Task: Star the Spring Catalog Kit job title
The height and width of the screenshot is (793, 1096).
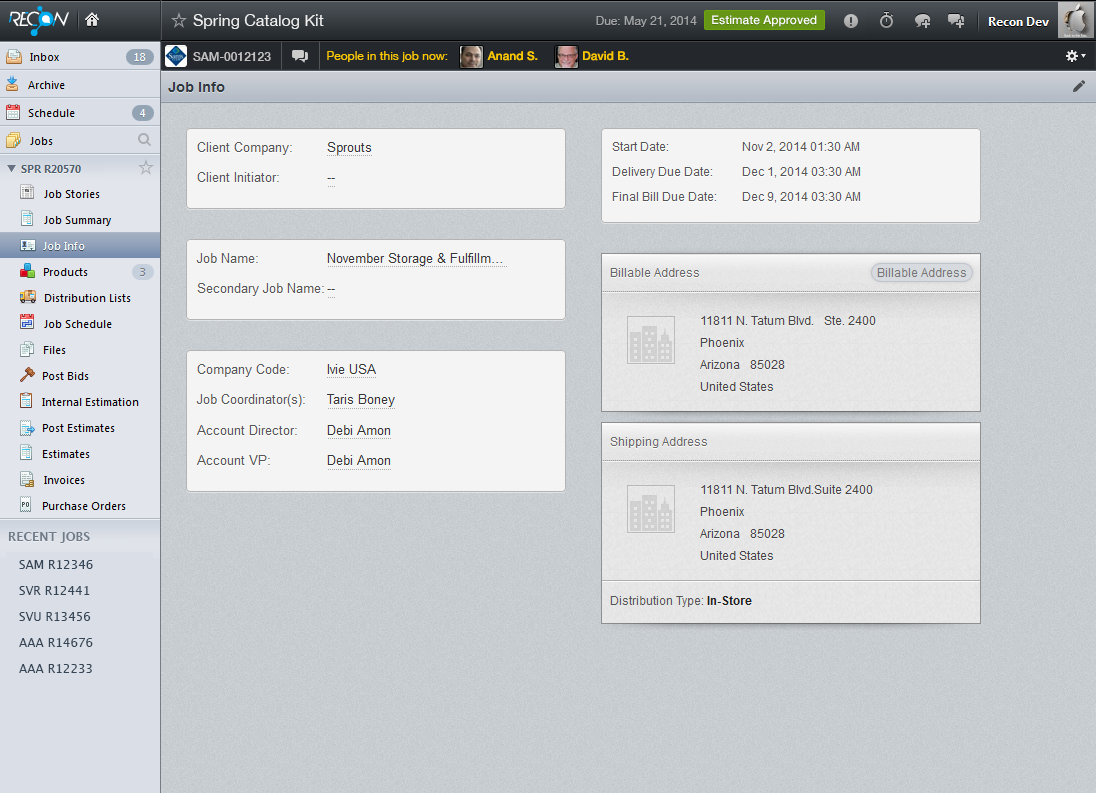Action: click(x=179, y=21)
